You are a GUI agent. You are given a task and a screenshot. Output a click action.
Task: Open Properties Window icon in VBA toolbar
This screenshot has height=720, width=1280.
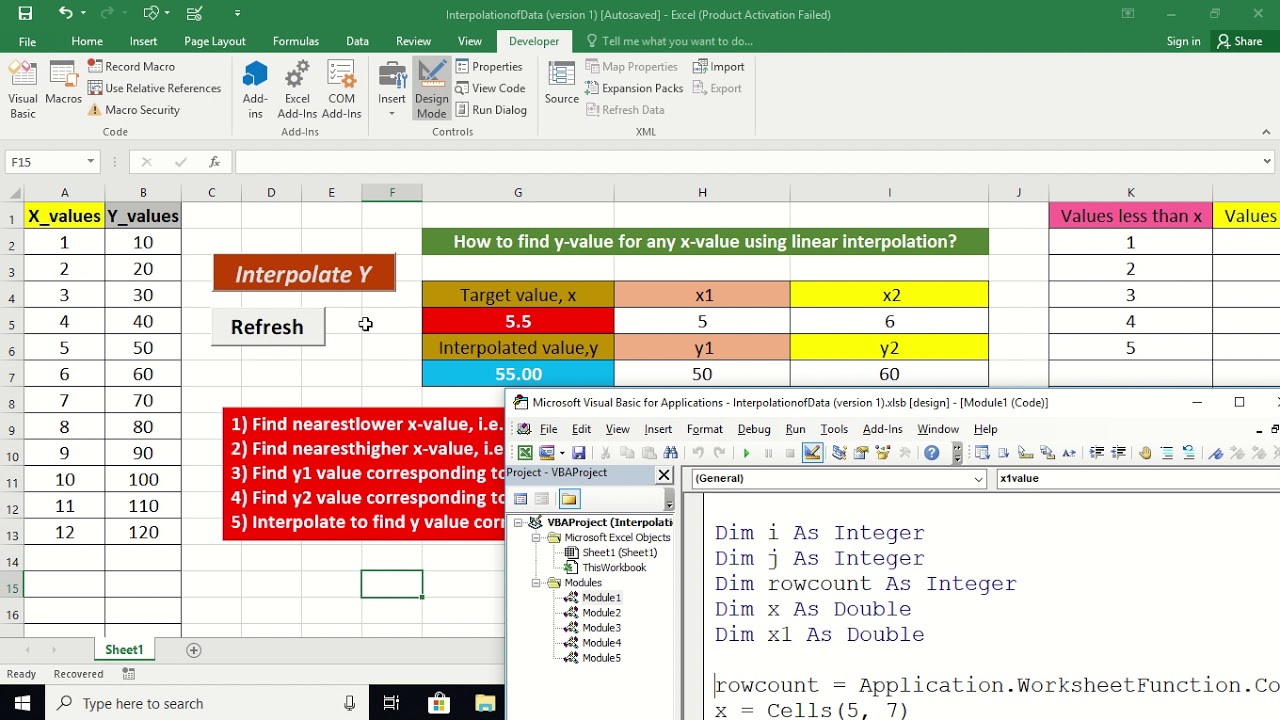861,453
